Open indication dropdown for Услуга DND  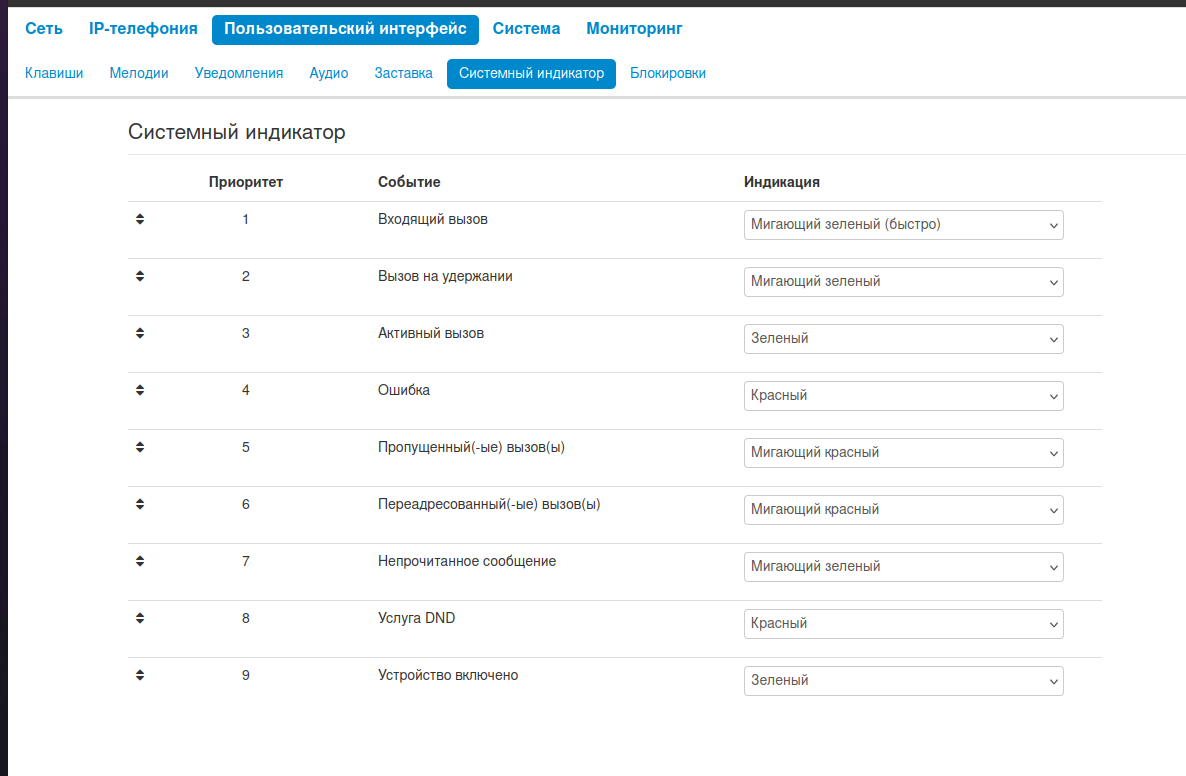tap(903, 624)
